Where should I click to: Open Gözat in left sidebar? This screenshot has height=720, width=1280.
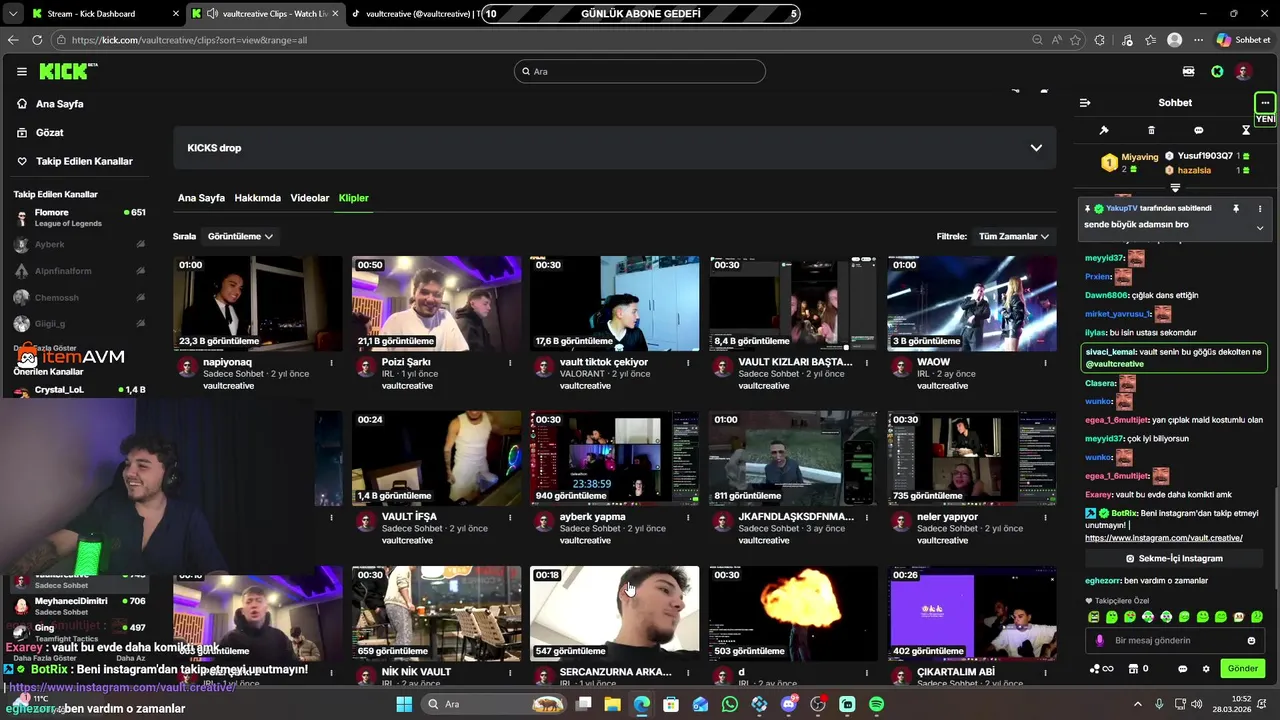(50, 132)
